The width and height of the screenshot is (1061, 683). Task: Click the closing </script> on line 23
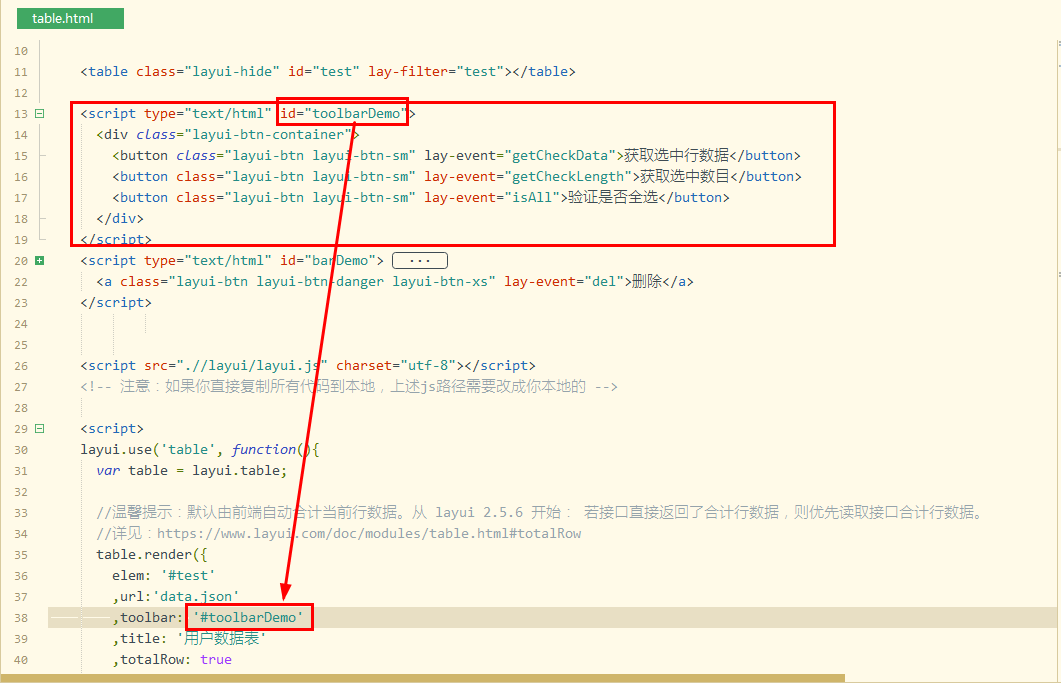pos(116,303)
